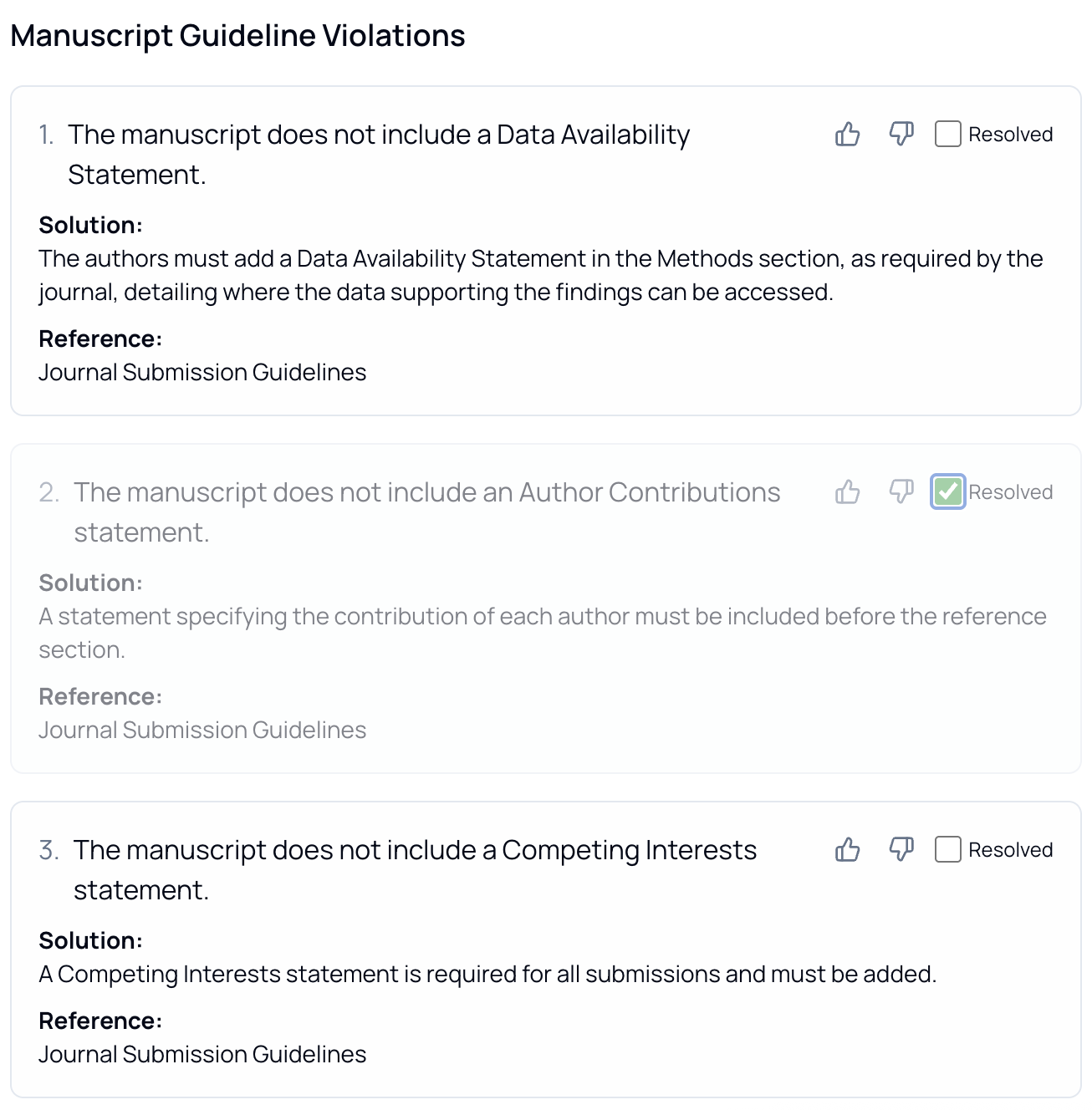The image size is (1092, 1110).
Task: Give a thumbs up to violation 1
Action: pos(849,134)
